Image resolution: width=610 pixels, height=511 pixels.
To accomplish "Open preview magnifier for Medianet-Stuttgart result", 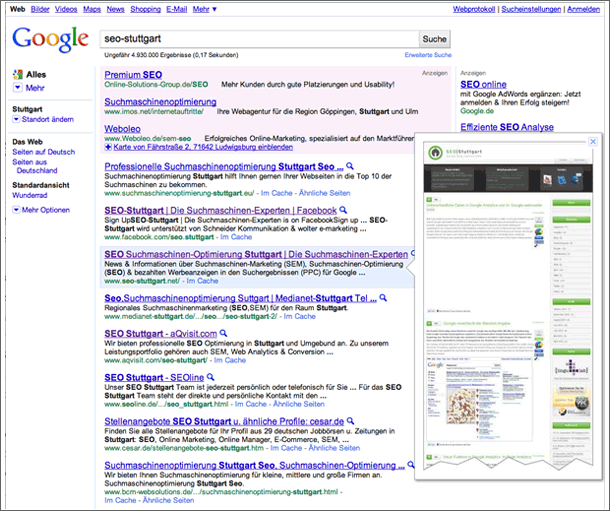I will 383,298.
